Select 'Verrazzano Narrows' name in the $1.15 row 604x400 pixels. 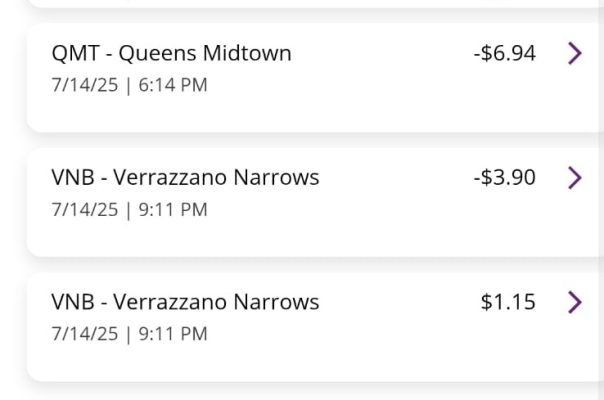tap(217, 302)
